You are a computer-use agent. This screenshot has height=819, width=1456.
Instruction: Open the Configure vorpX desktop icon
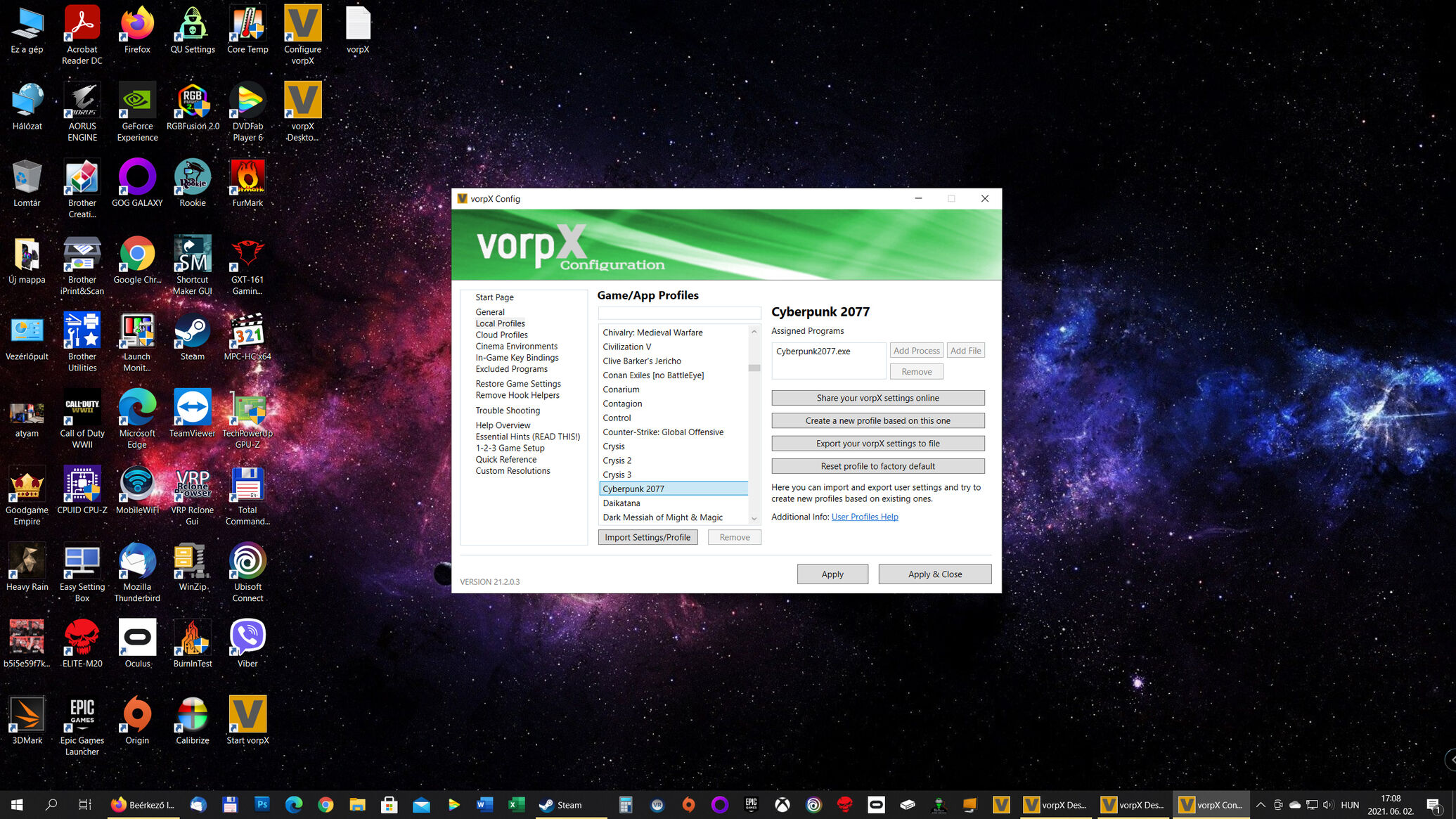tap(302, 34)
